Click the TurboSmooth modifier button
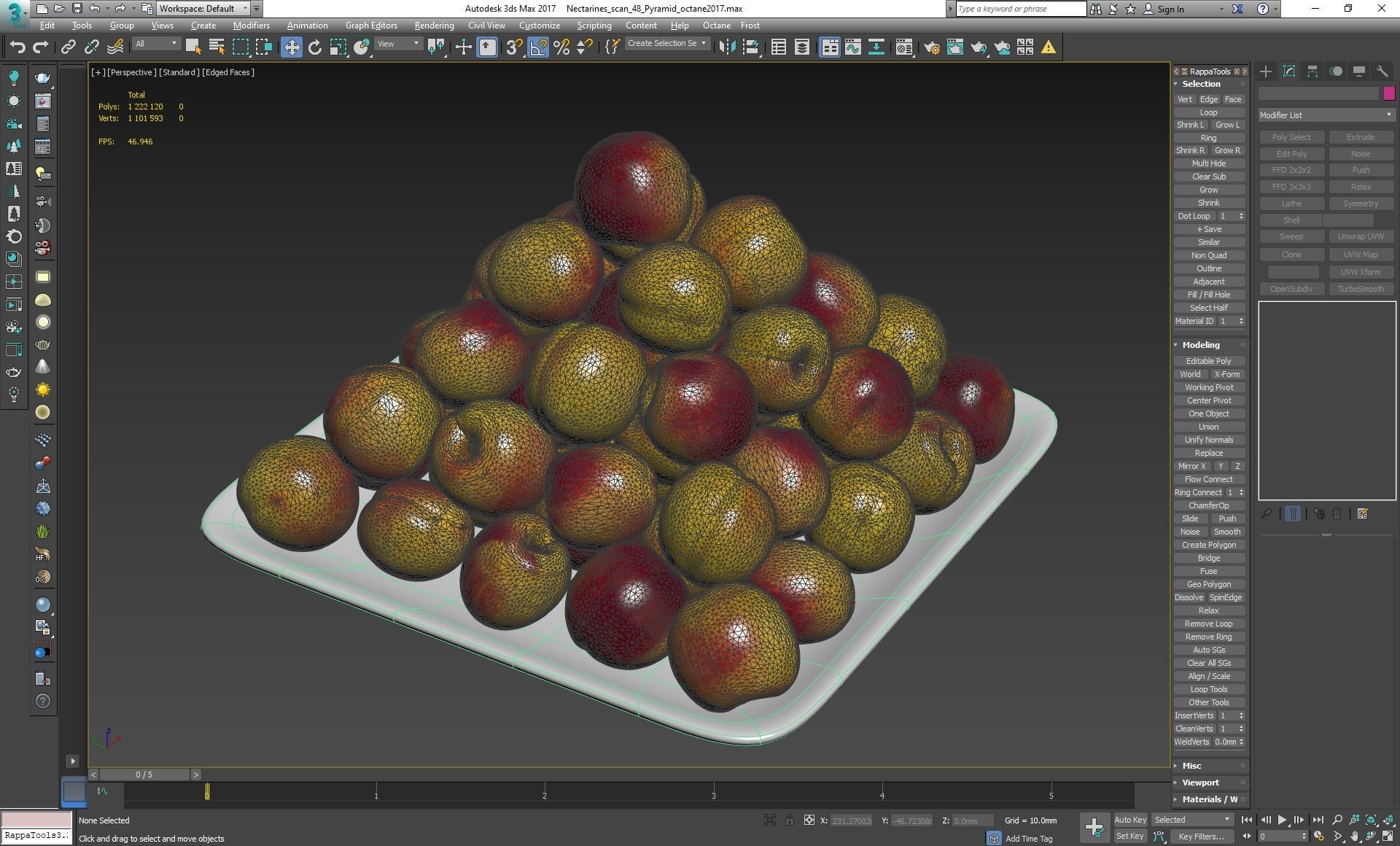This screenshot has height=846, width=1400. (1361, 289)
